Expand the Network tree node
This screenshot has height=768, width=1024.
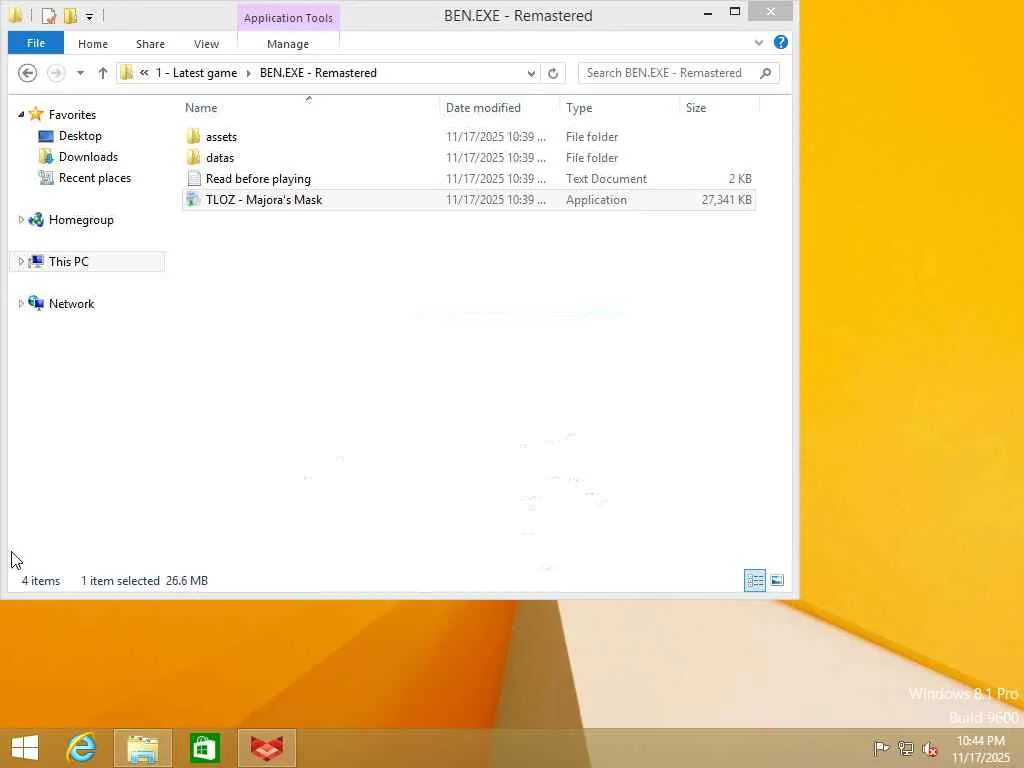21,304
